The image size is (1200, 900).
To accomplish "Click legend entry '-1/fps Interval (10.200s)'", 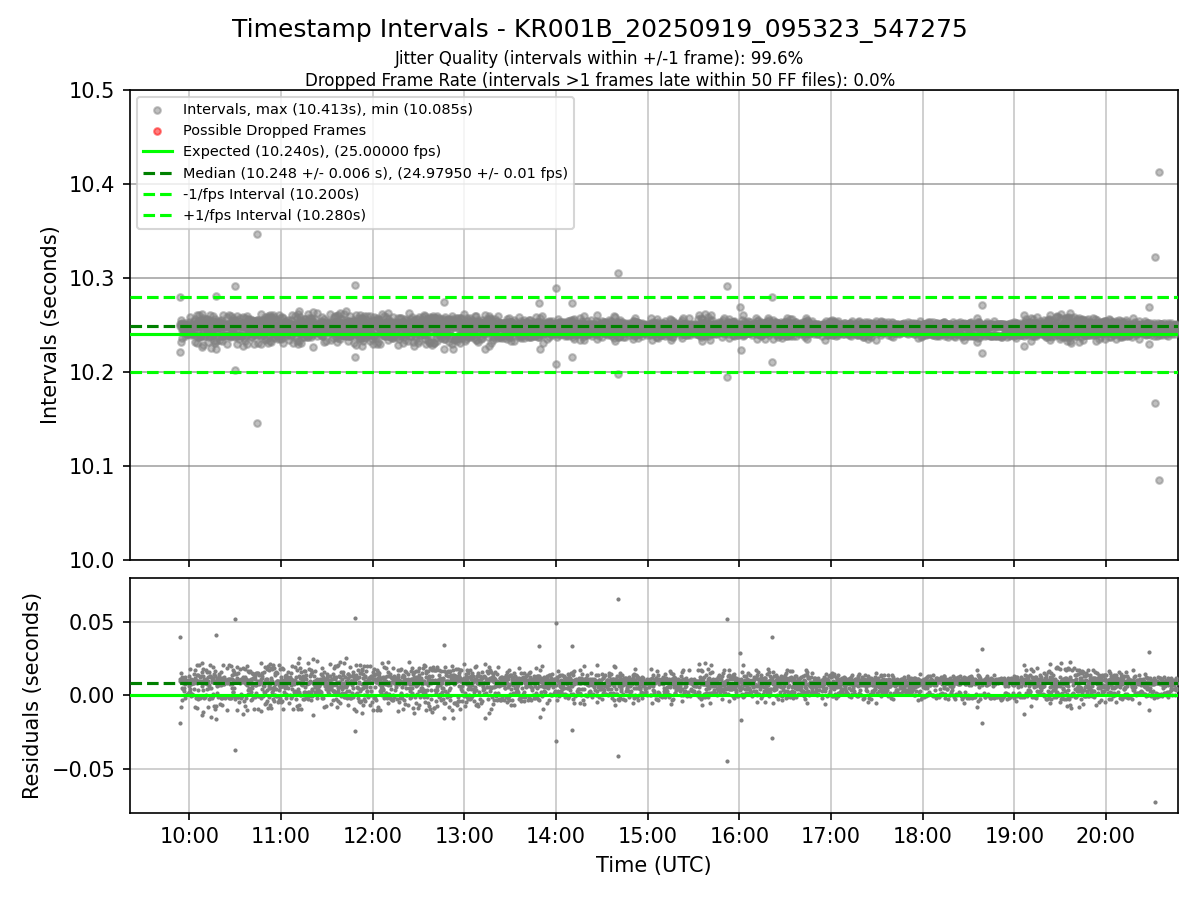I will pos(270,194).
